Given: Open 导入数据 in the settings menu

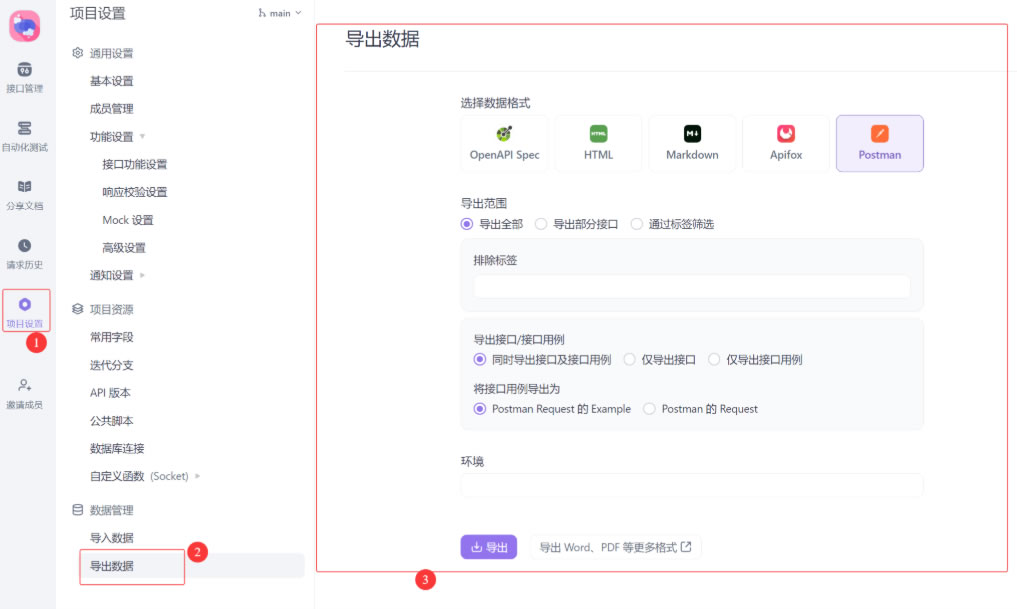Looking at the screenshot, I should [x=111, y=538].
